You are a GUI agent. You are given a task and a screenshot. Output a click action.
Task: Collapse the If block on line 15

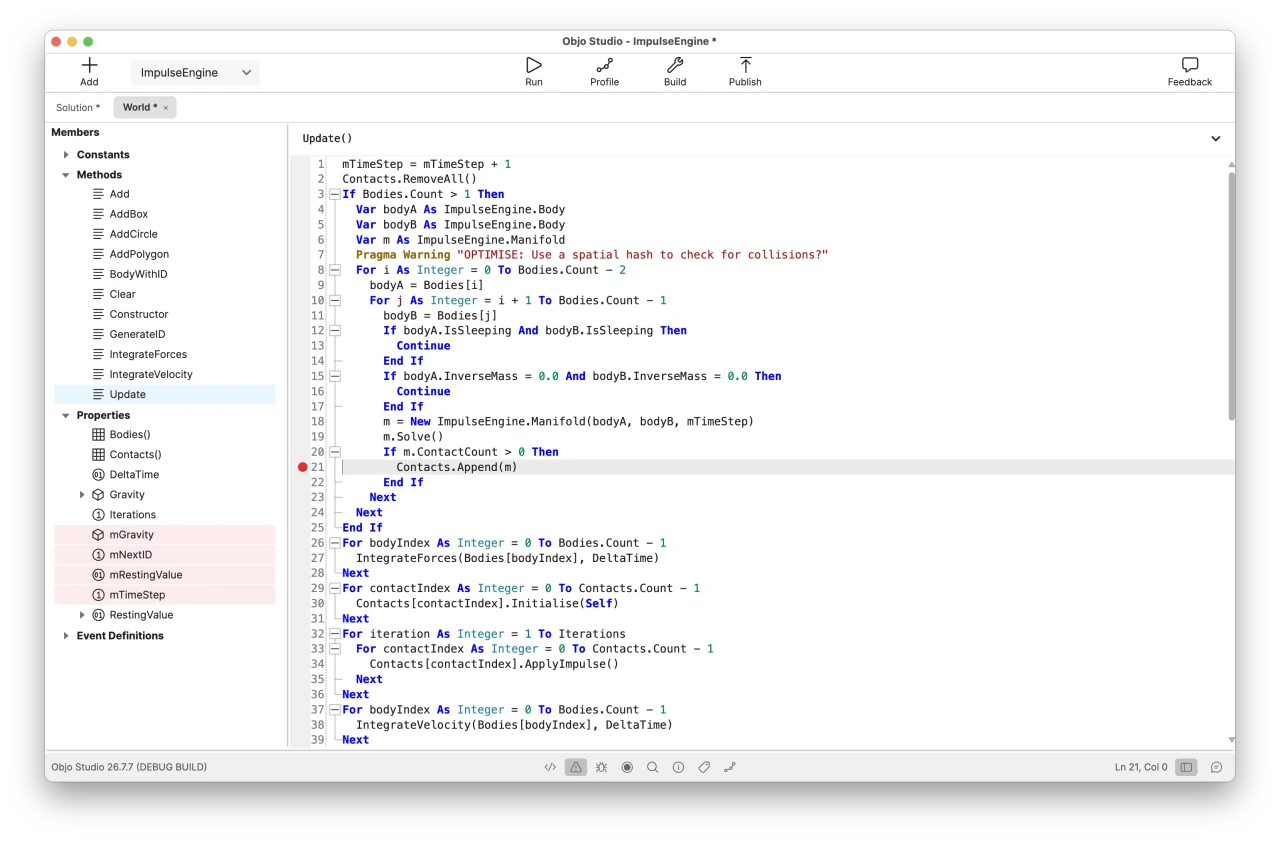[334, 376]
